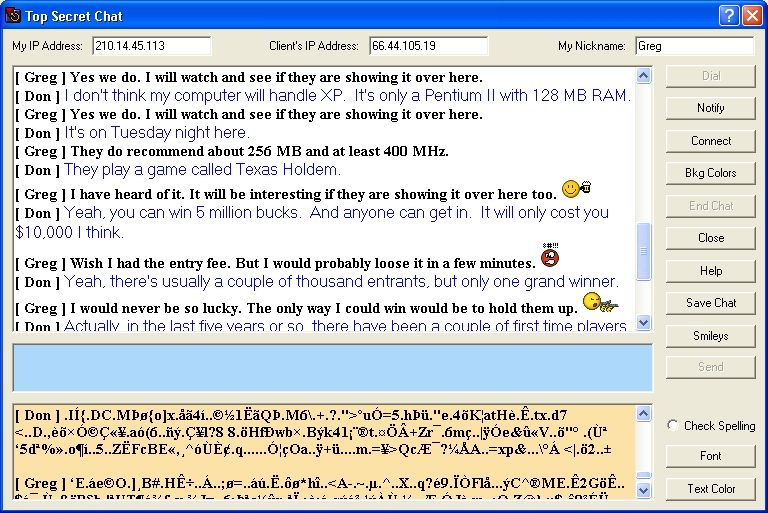Click the Dial button

(x=710, y=76)
